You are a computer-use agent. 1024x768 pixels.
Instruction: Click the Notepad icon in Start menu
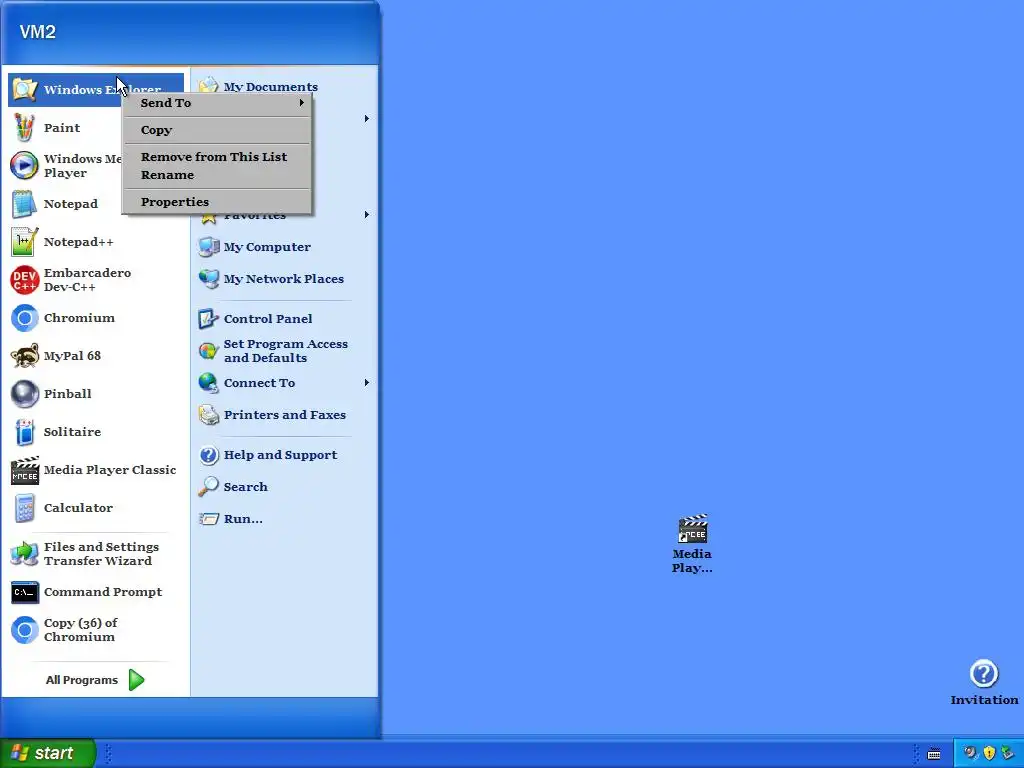24,204
